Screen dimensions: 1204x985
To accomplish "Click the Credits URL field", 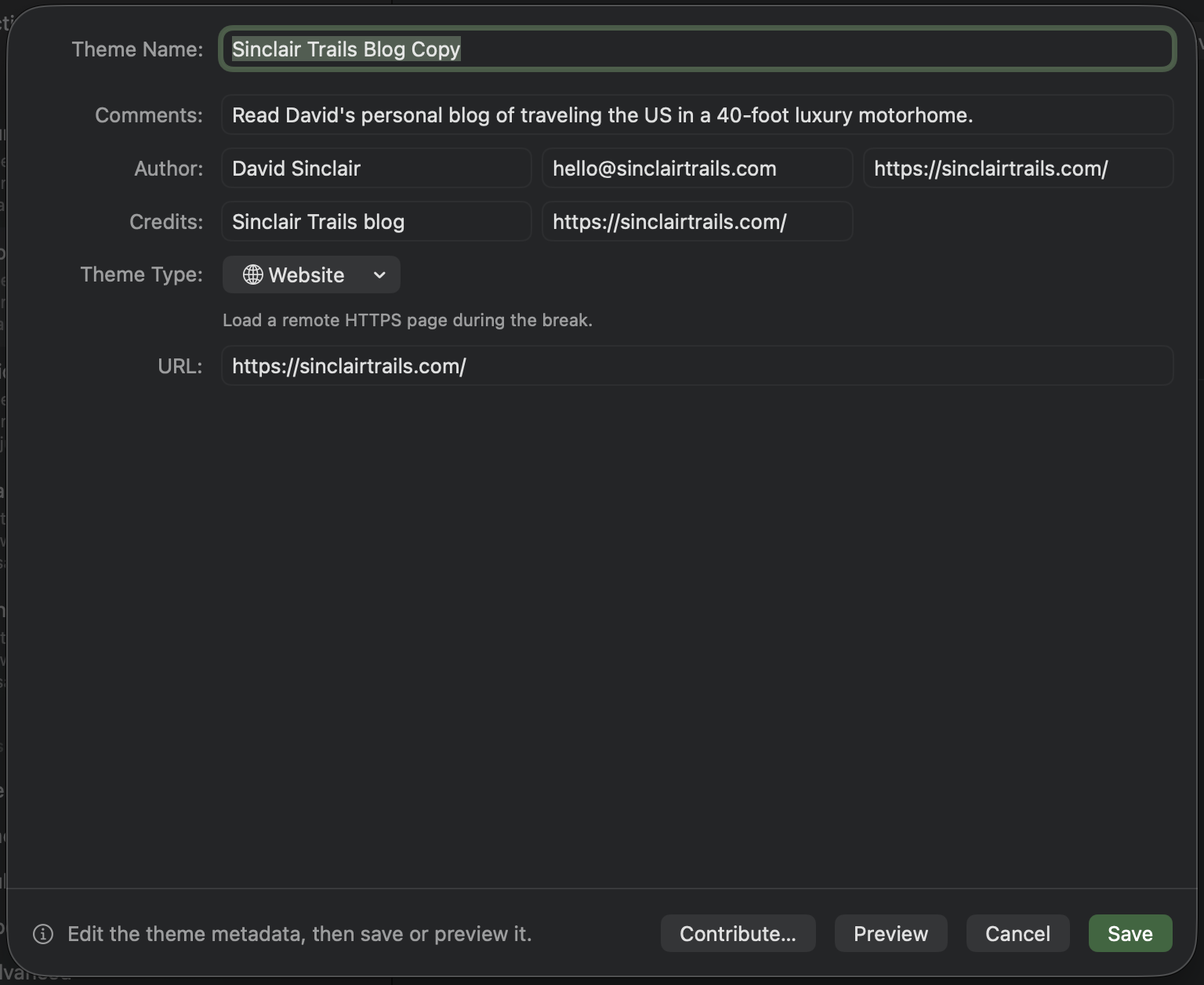I will (697, 221).
